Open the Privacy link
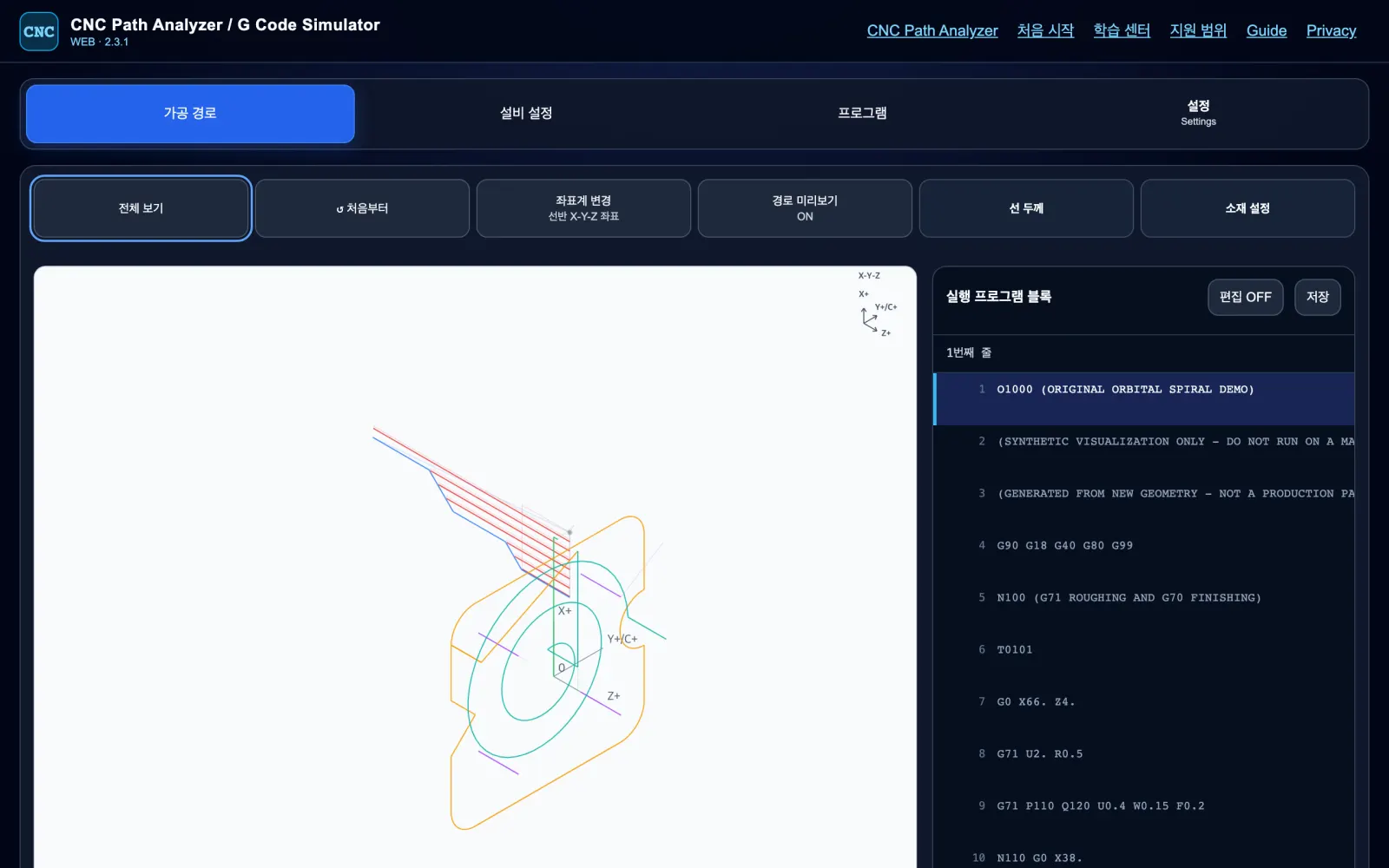 [1331, 30]
